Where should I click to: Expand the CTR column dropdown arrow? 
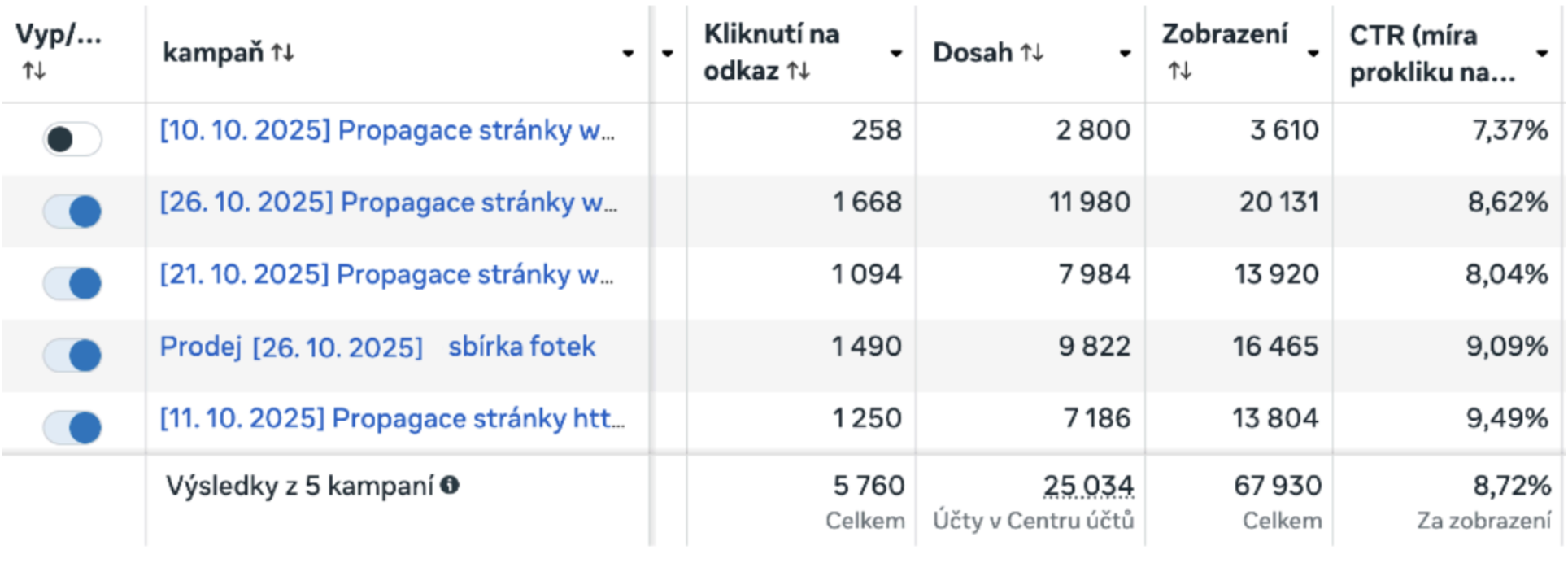pos(1541,54)
